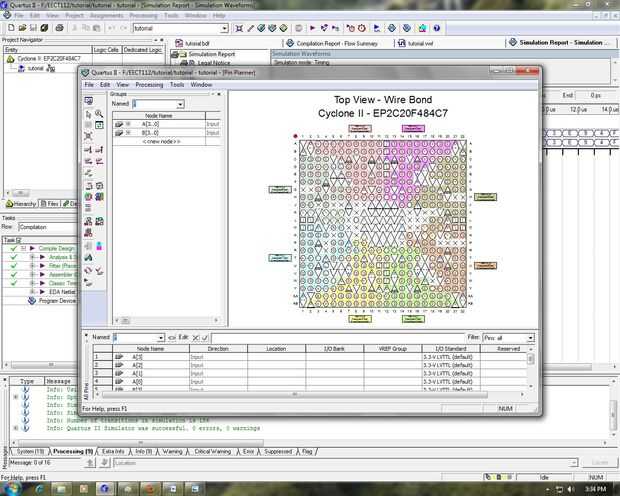Open the project name 'tutorial' dropdown in toolbar

pyautogui.click(x=225, y=28)
